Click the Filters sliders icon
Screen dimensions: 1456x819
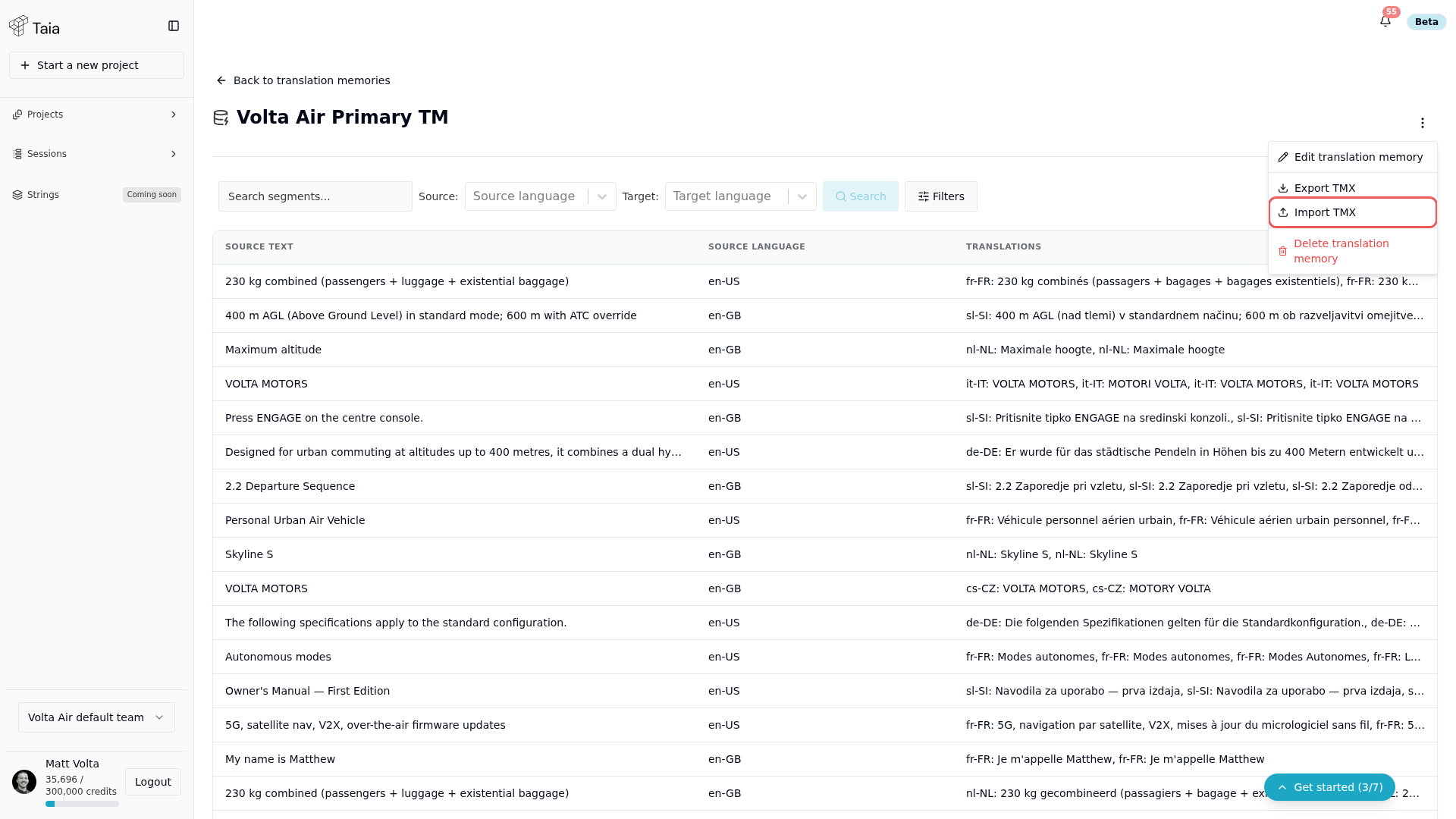tap(924, 196)
